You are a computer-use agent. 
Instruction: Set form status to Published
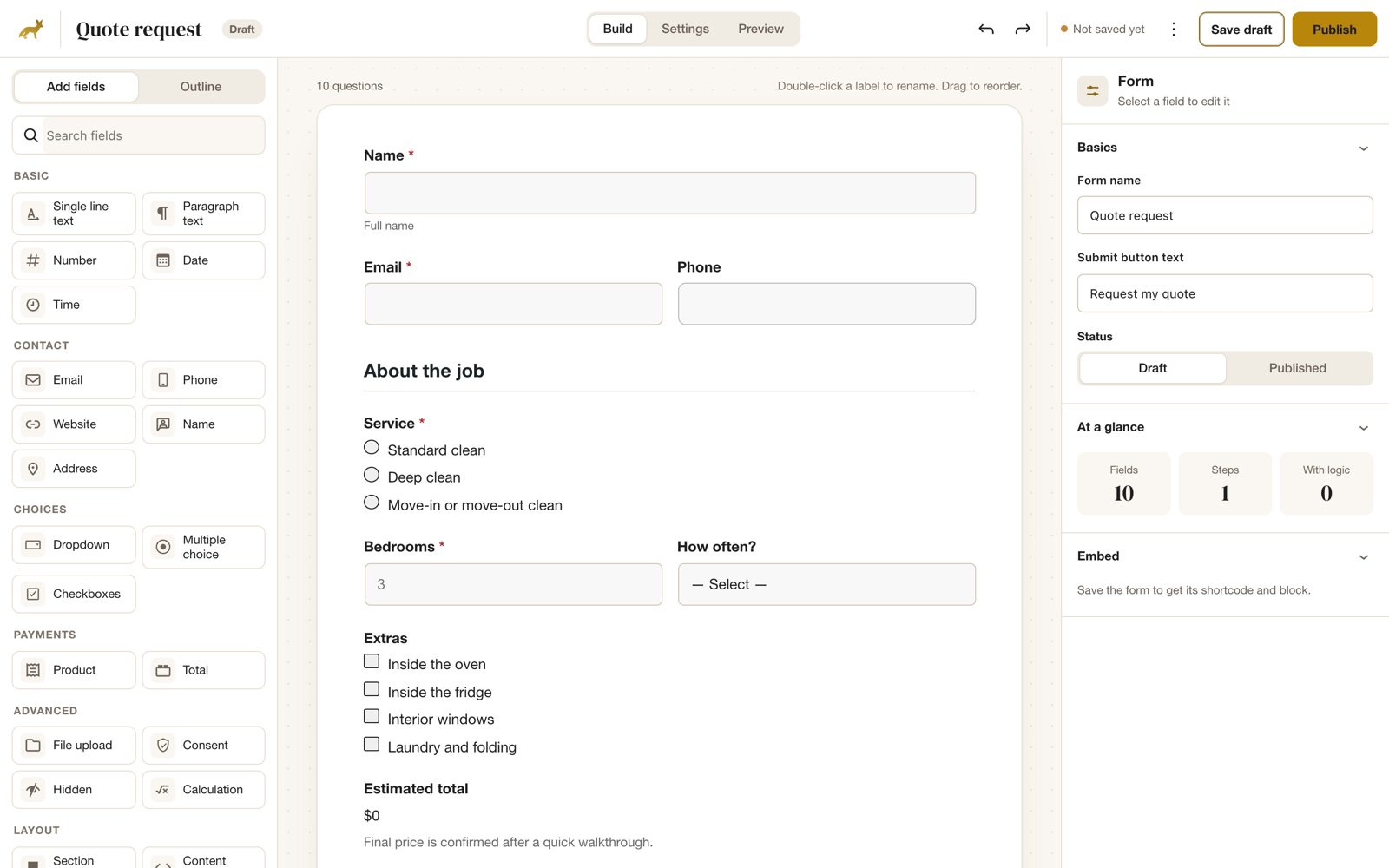point(1298,368)
